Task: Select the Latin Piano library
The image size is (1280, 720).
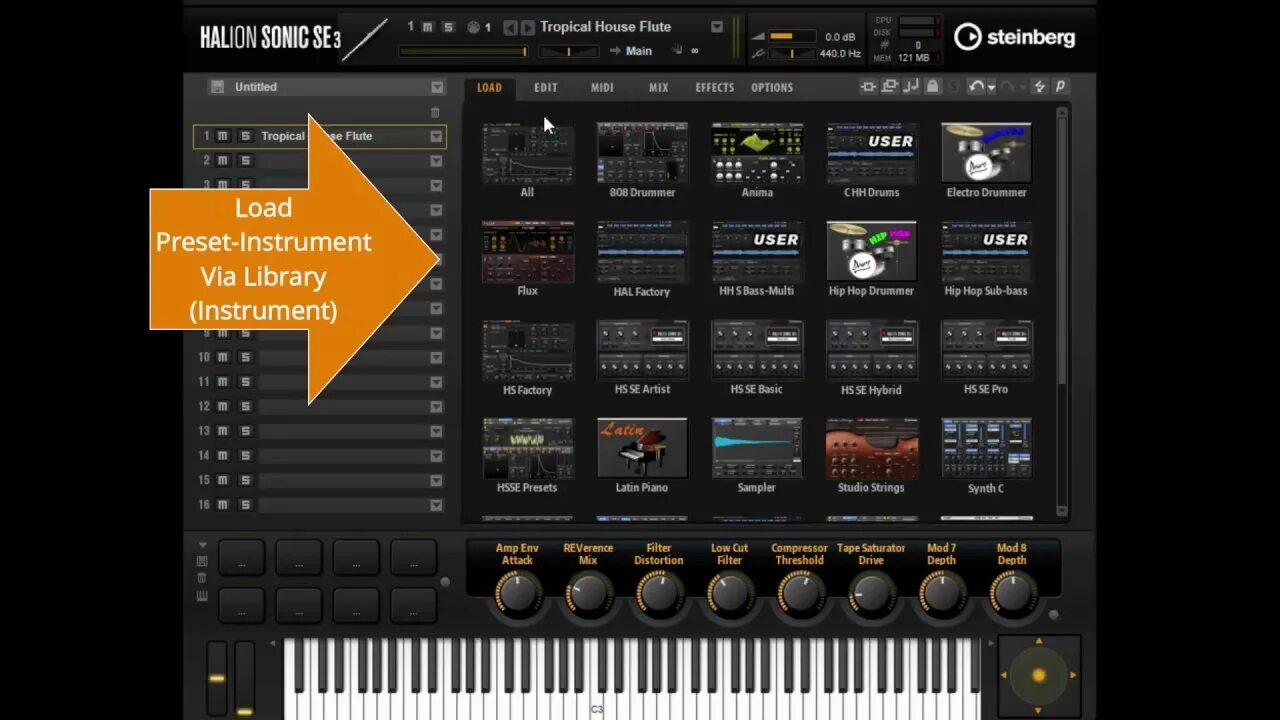Action: point(642,448)
